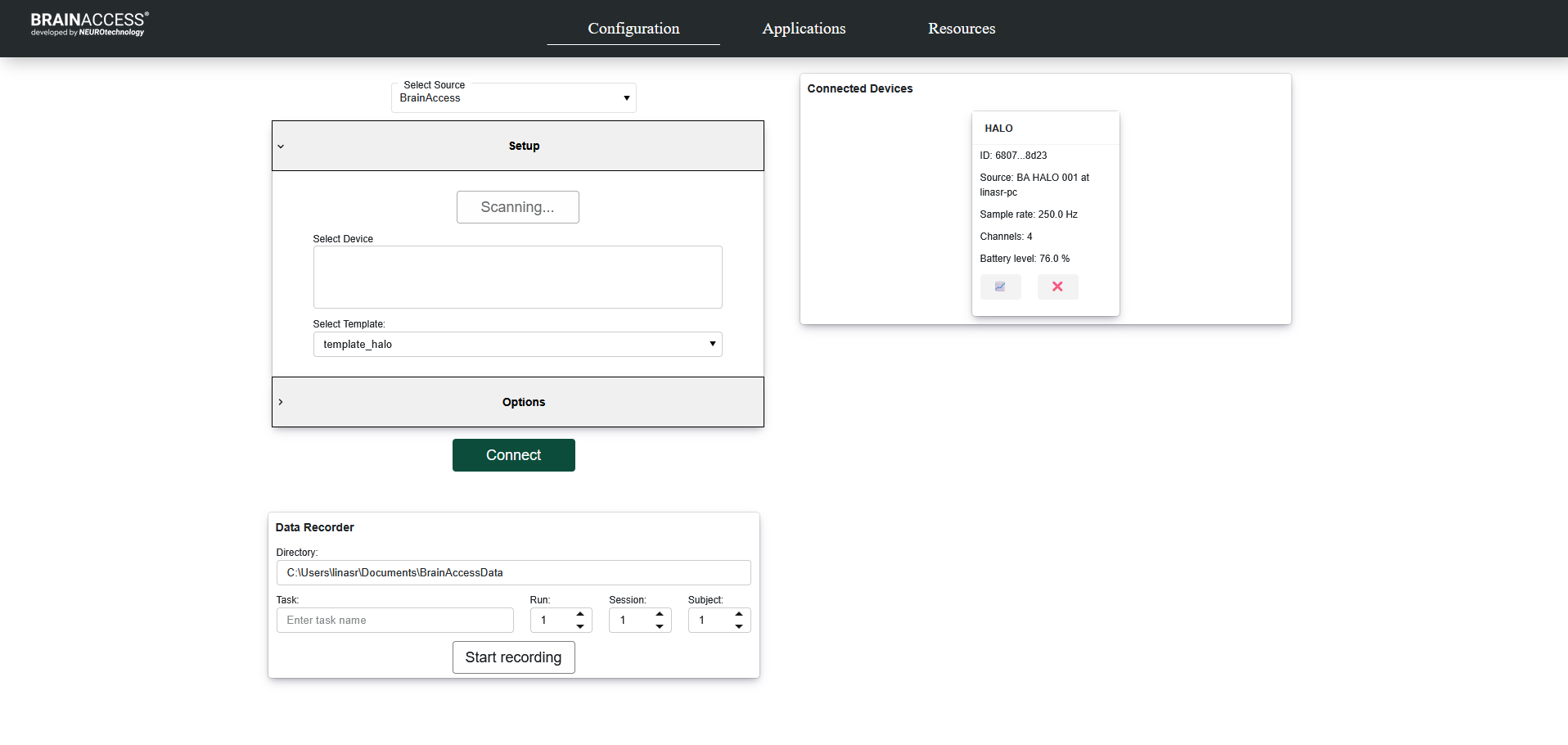This screenshot has width=1568, height=745.
Task: Click the BrainAccess logo
Action: 89,25
